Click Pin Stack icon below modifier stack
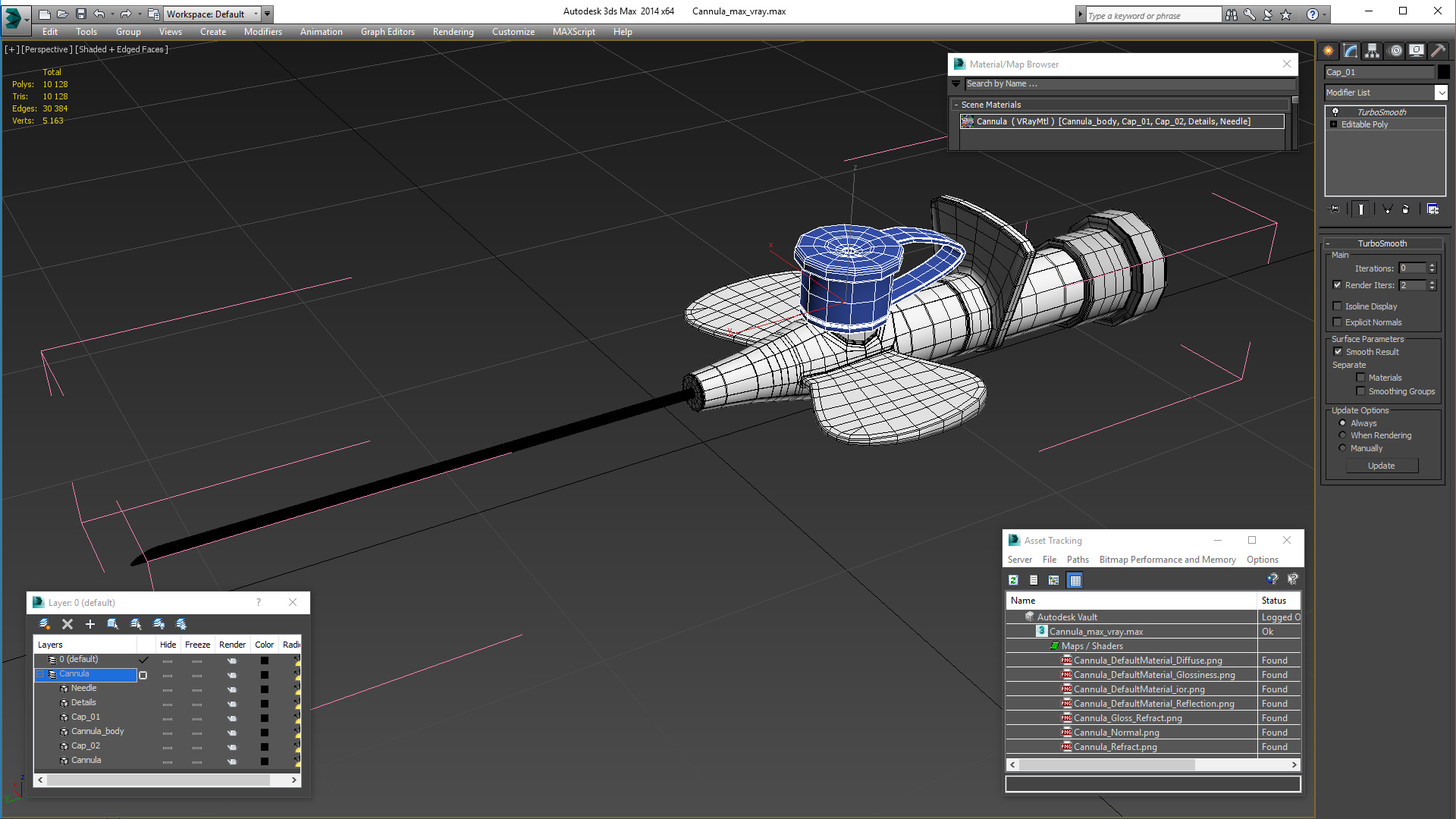This screenshot has width=1456, height=819. click(x=1335, y=209)
